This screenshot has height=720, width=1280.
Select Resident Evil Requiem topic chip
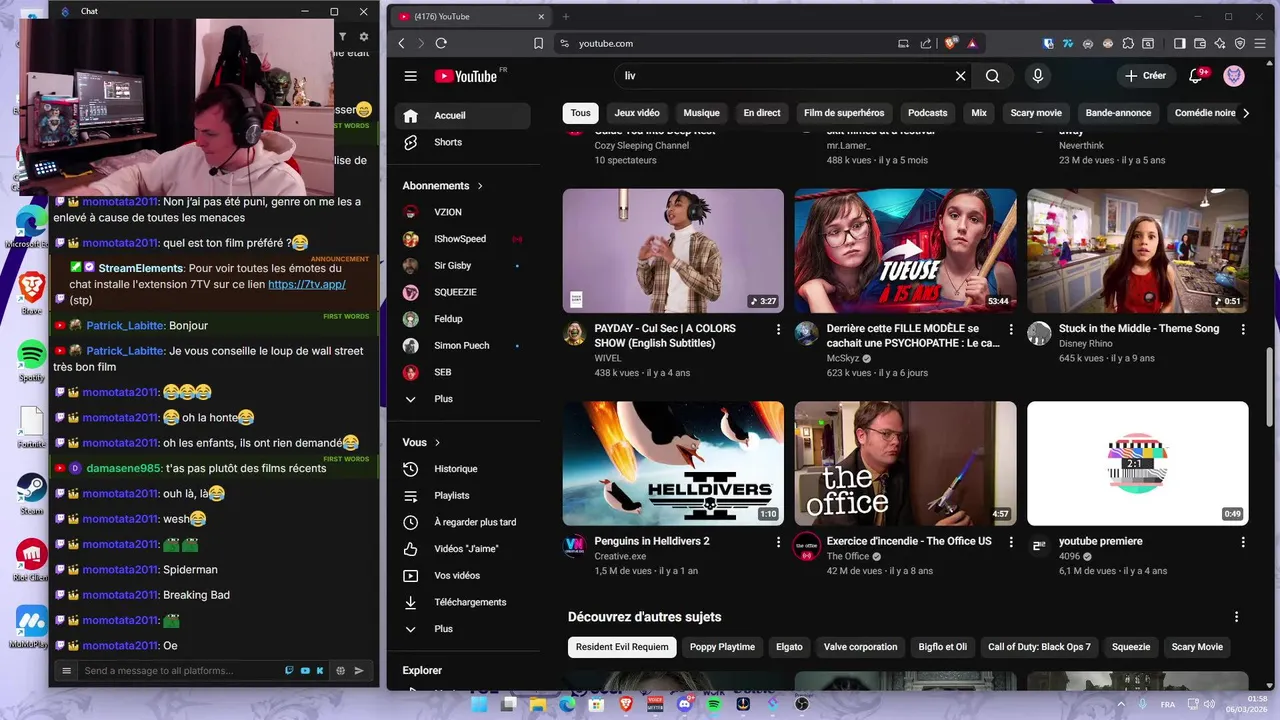[x=622, y=647]
